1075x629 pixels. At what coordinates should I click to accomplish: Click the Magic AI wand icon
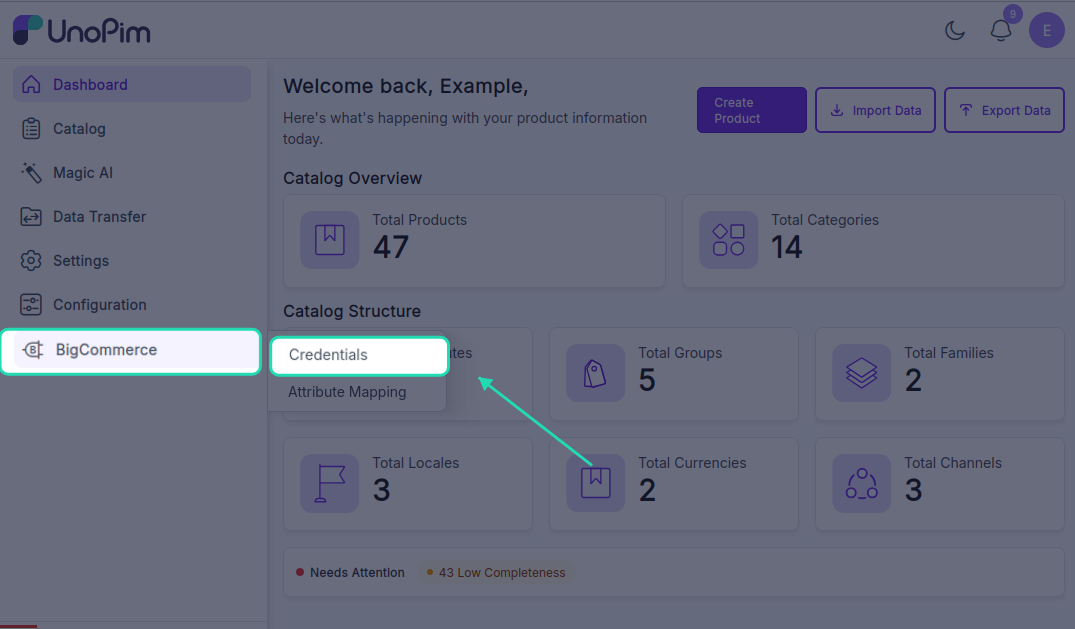click(31, 172)
